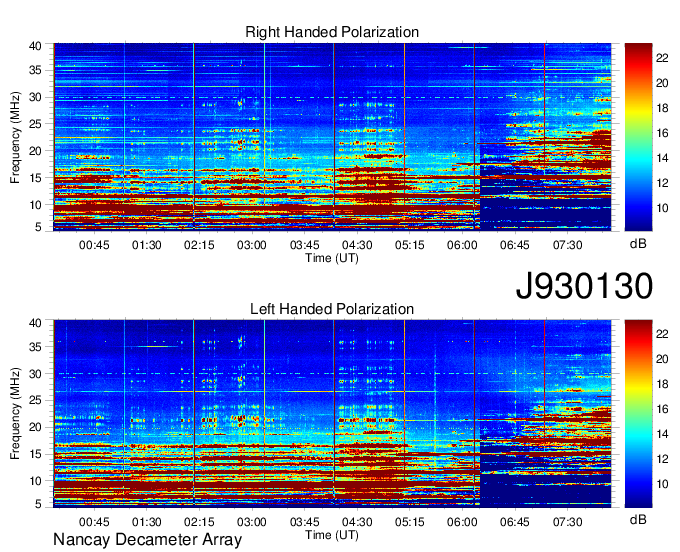The image size is (680, 552).
Task: Click the 06:00 tick on top plot
Action: click(462, 245)
